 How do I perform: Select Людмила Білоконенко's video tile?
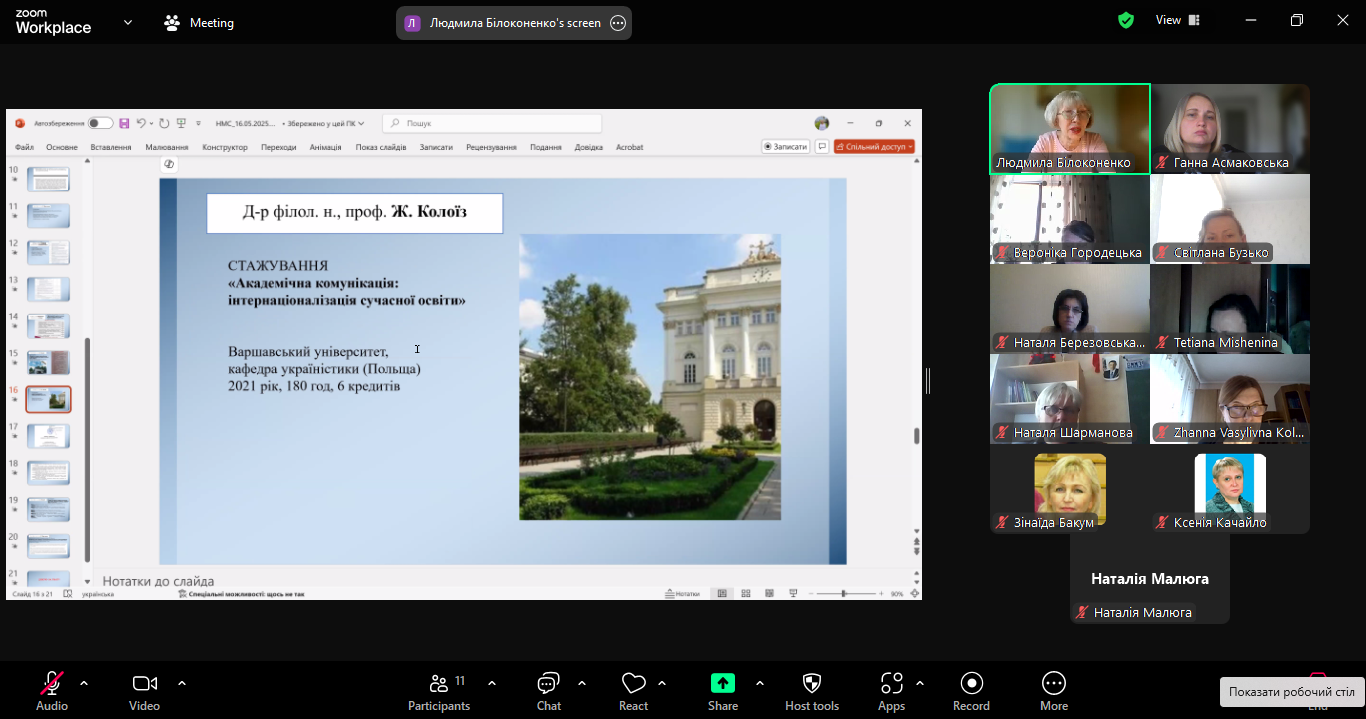[1069, 129]
